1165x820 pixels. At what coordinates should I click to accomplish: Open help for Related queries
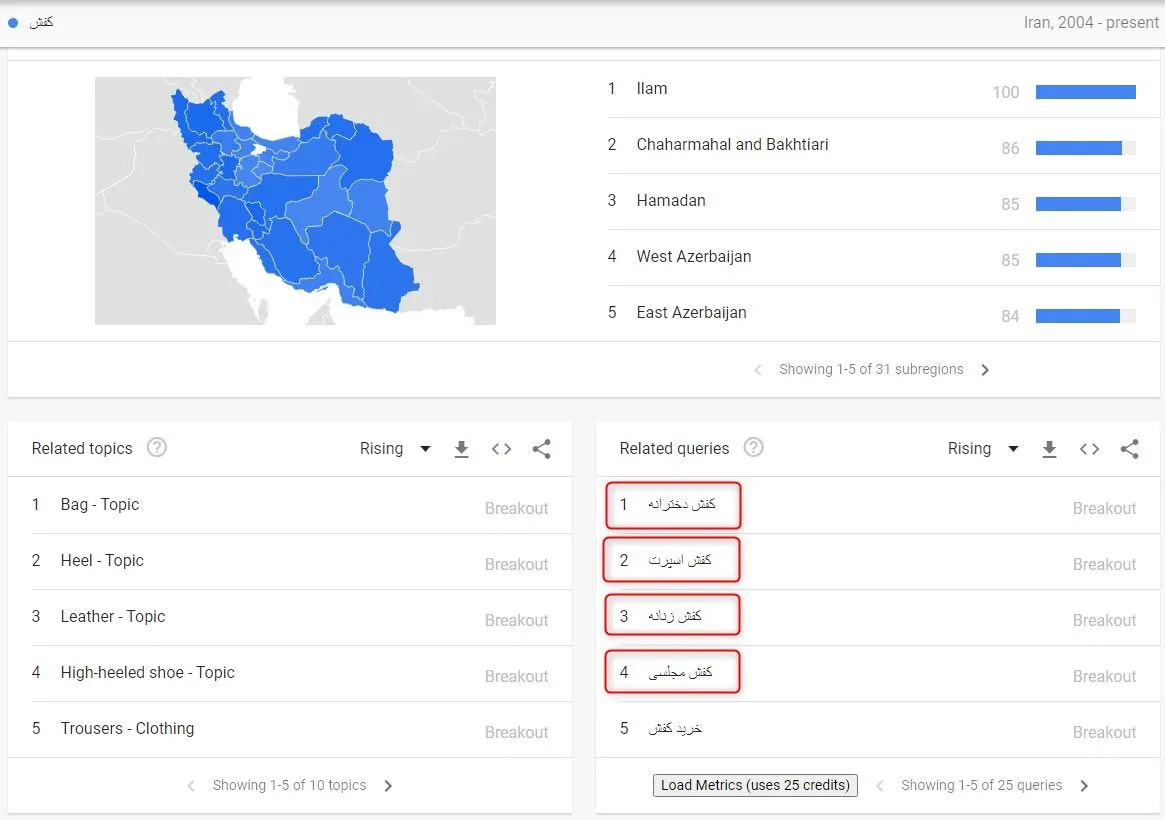(x=753, y=447)
